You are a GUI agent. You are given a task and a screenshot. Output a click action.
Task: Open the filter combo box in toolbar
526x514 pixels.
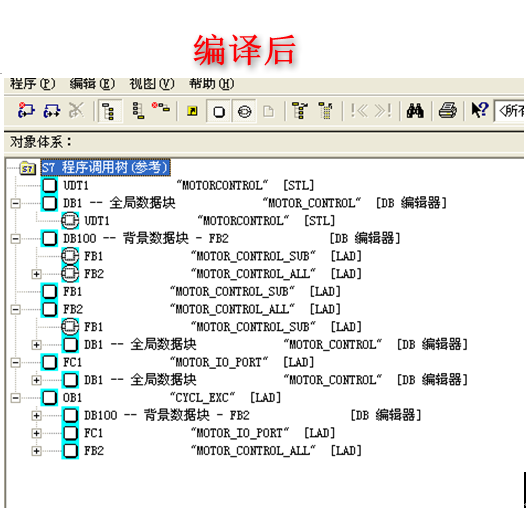click(509, 110)
